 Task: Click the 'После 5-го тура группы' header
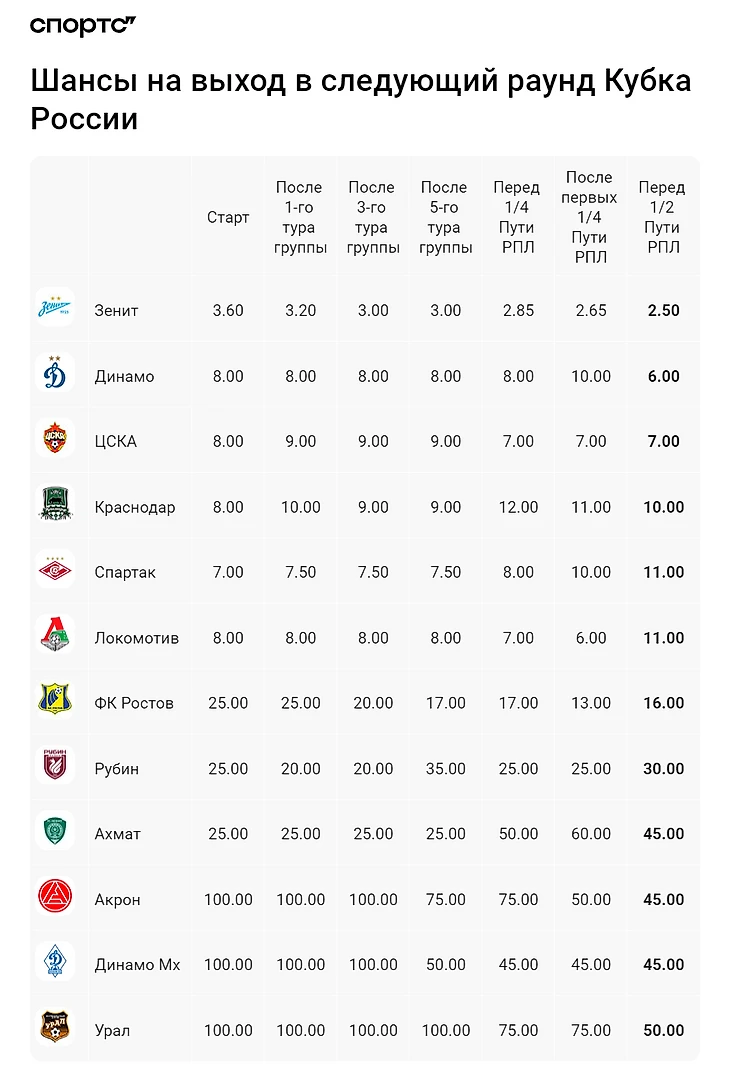click(445, 217)
